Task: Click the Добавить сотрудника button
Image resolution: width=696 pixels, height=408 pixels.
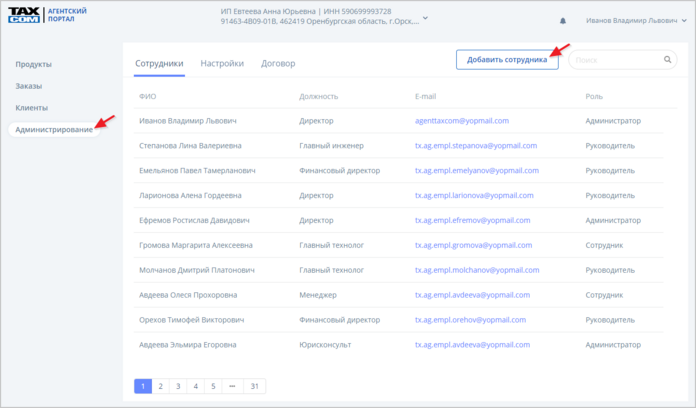Action: click(506, 60)
